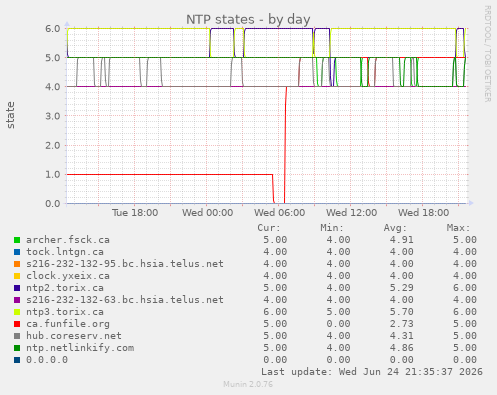The height and width of the screenshot is (395, 497).
Task: Click the Munin 2.0.76 version text
Action: tap(248, 384)
